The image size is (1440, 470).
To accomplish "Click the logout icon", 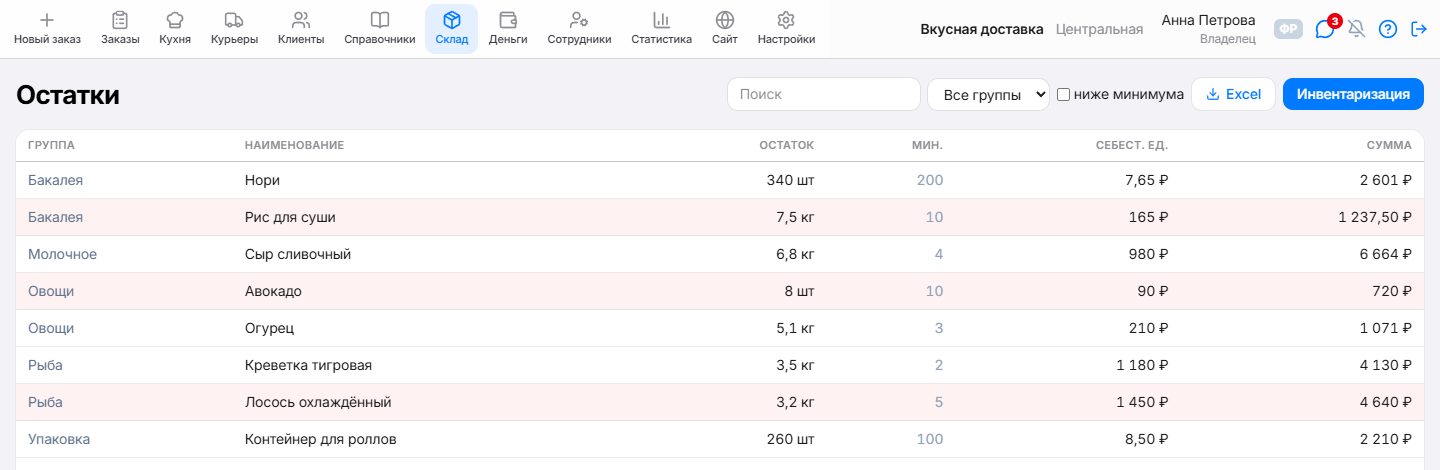I will 1418,29.
